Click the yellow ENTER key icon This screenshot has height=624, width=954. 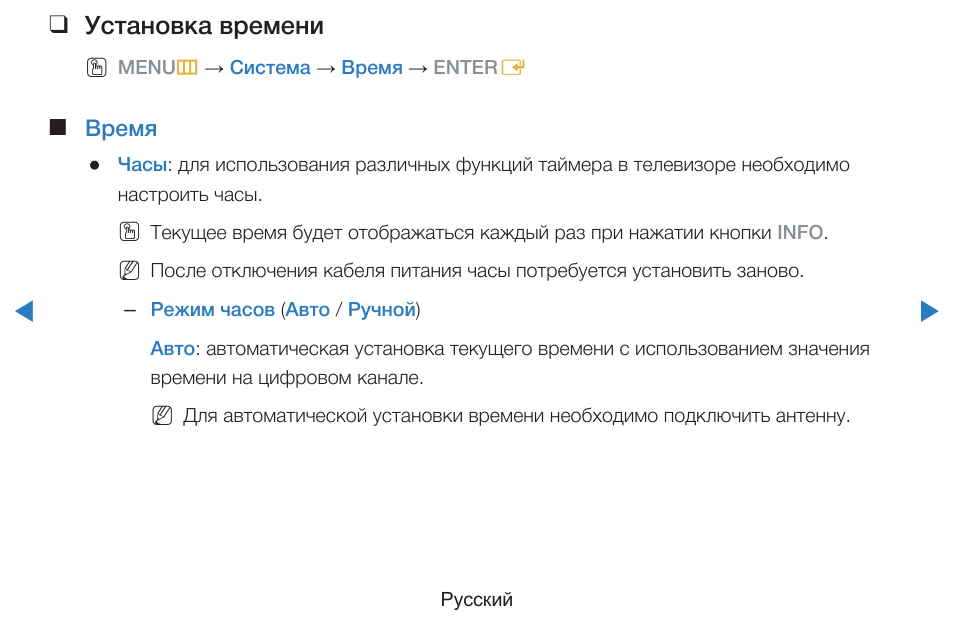(x=514, y=68)
